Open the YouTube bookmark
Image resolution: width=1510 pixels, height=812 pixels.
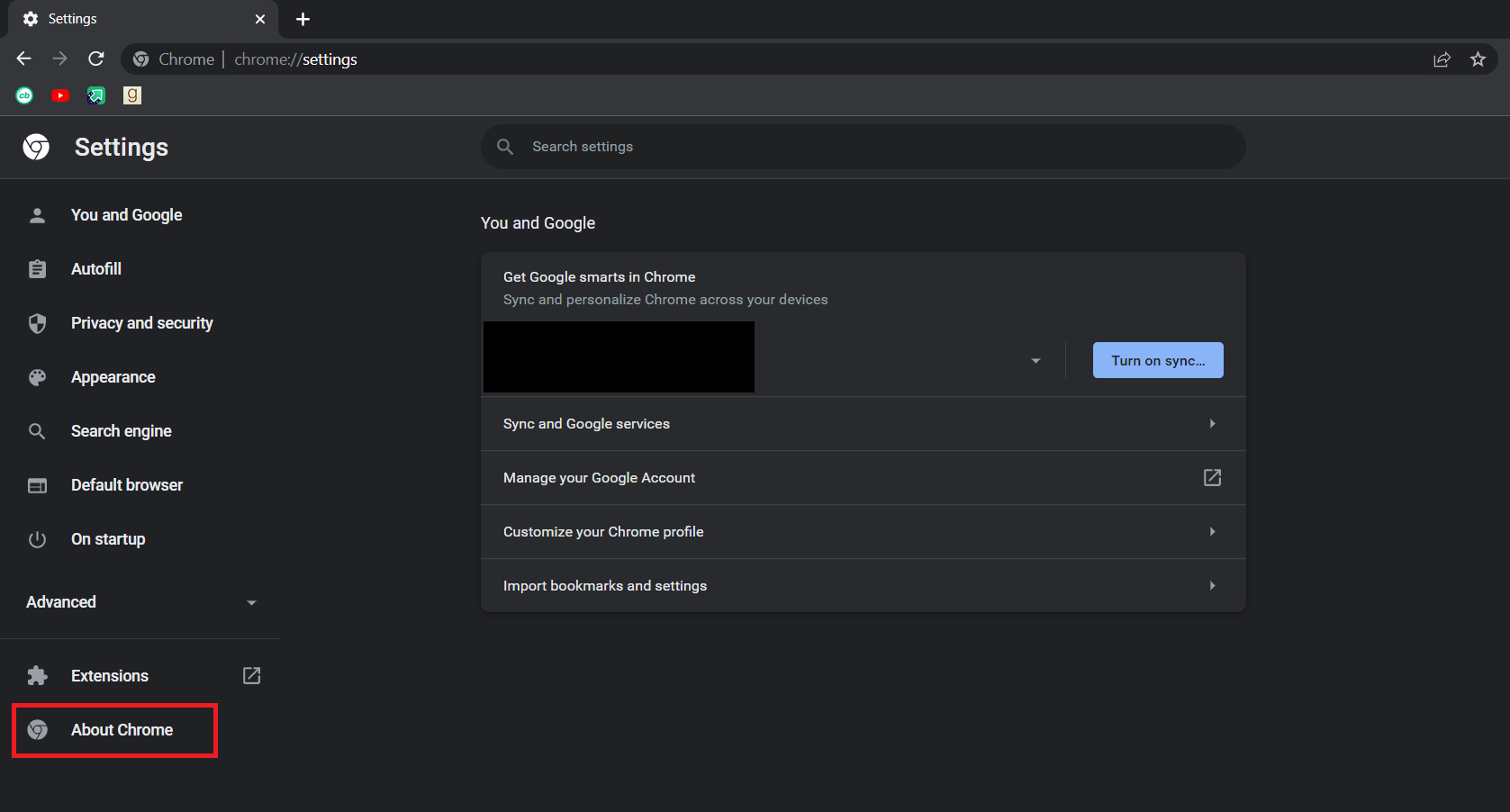pyautogui.click(x=60, y=95)
